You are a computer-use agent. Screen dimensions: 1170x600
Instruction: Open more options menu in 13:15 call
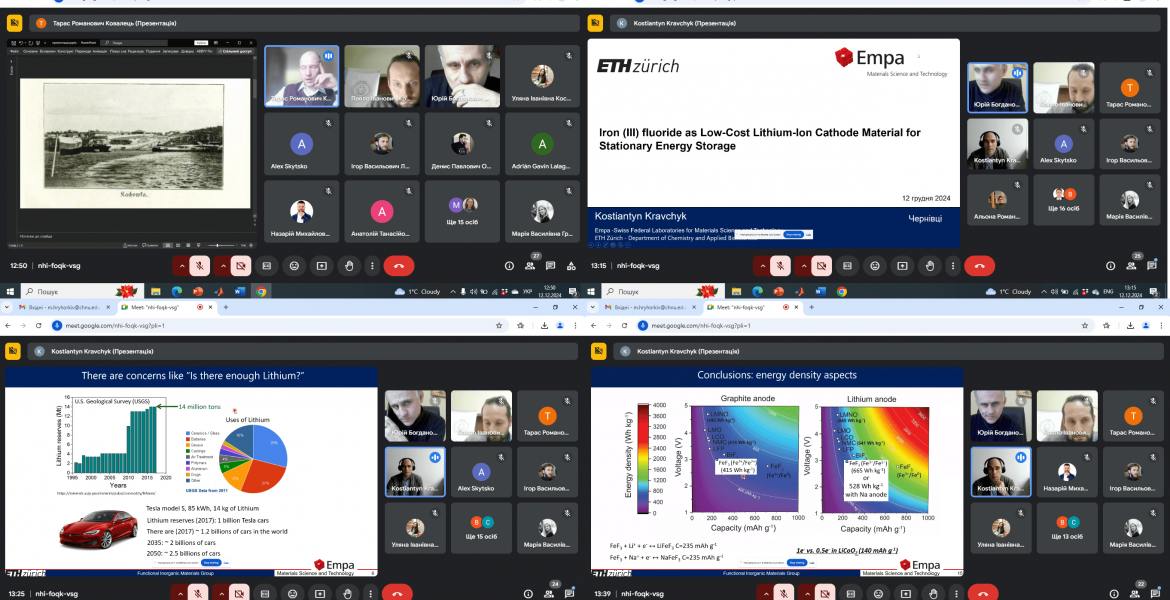tap(953, 266)
